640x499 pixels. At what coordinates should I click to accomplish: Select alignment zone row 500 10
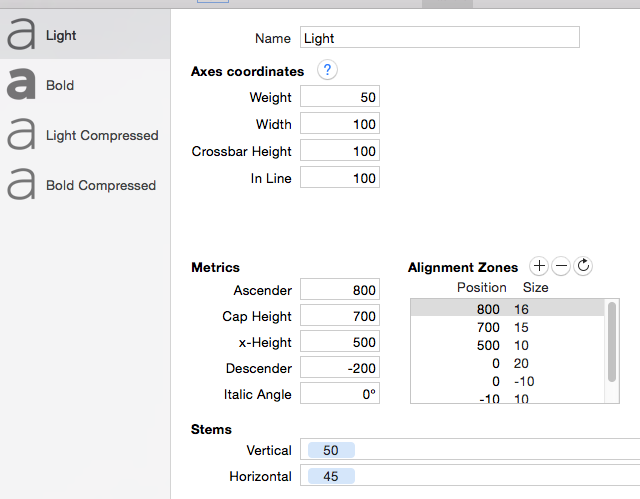[507, 345]
